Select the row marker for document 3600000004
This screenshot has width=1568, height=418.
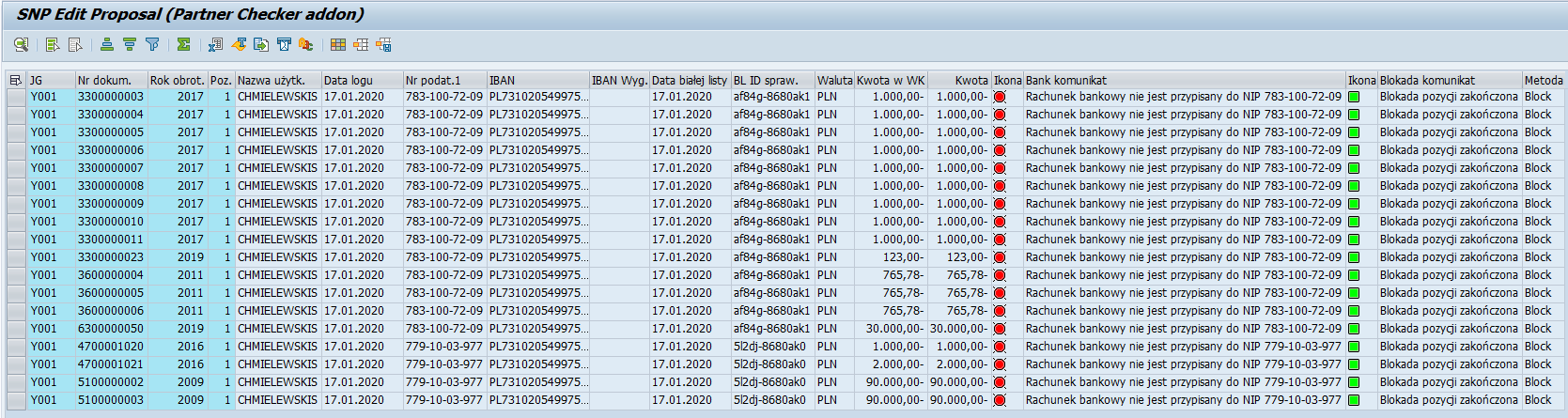16,275
